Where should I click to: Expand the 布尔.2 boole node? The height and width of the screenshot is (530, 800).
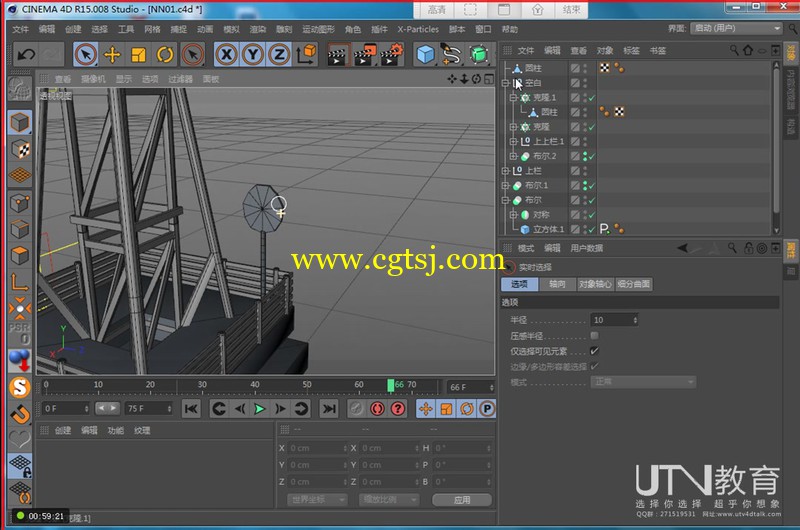pyautogui.click(x=513, y=156)
